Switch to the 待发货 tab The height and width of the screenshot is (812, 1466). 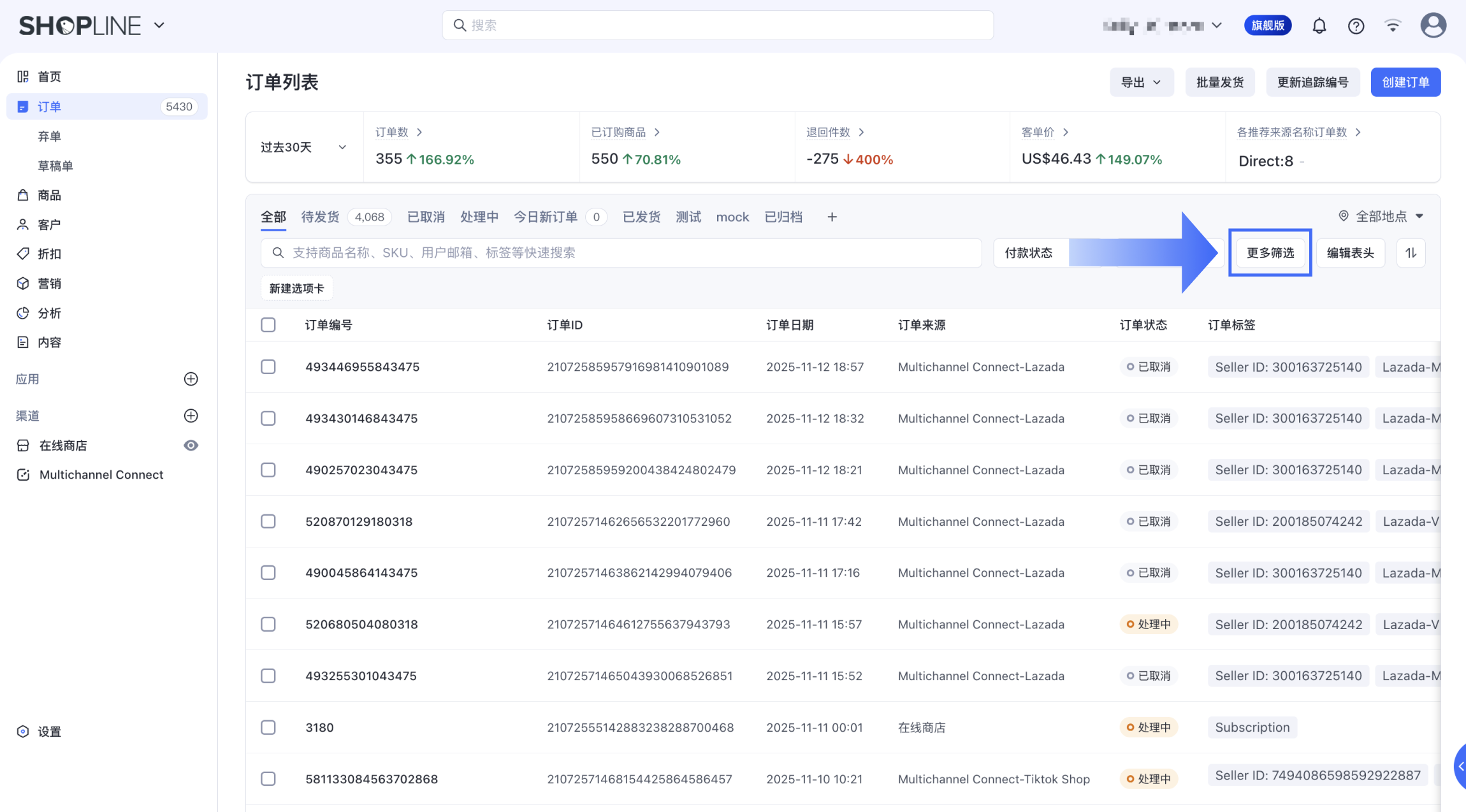point(320,217)
